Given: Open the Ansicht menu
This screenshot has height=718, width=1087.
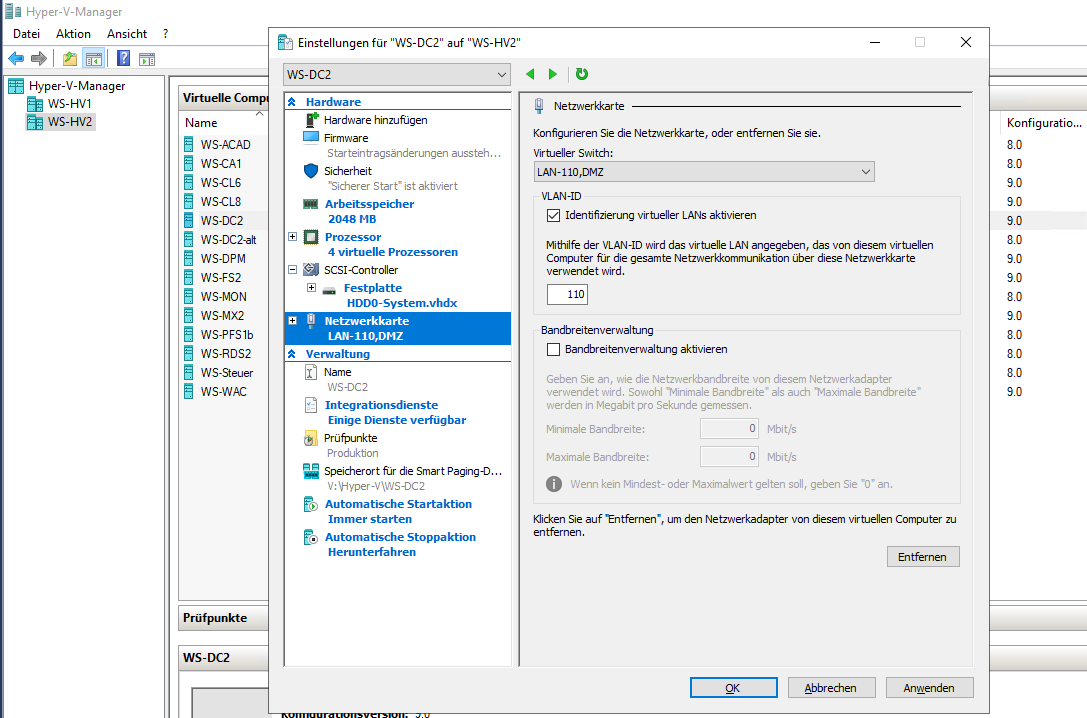Looking at the screenshot, I should click(127, 34).
